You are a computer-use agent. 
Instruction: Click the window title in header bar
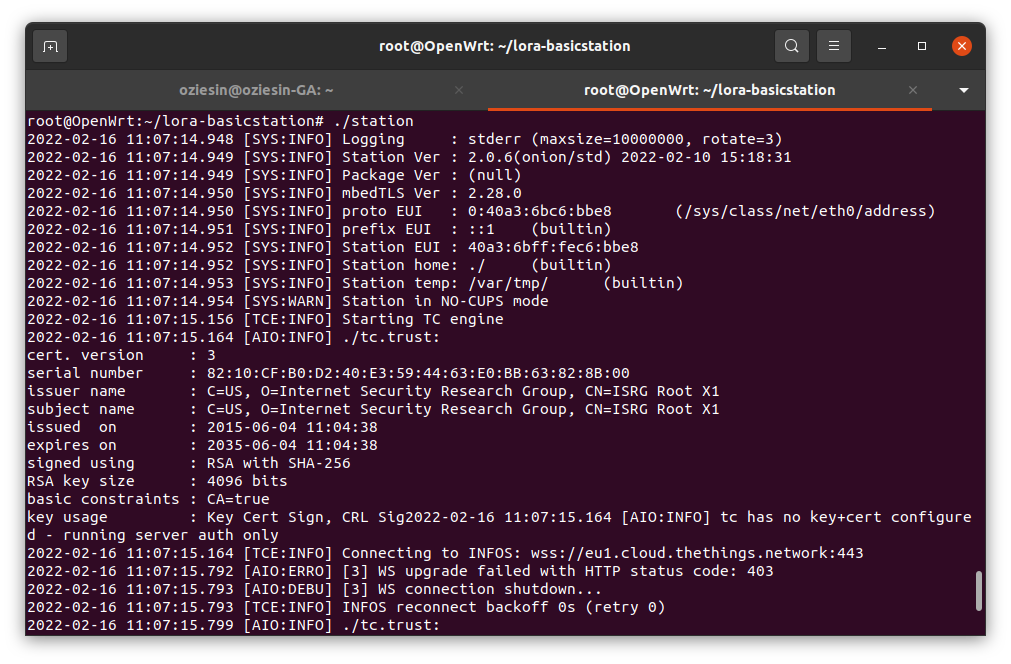pyautogui.click(x=504, y=46)
